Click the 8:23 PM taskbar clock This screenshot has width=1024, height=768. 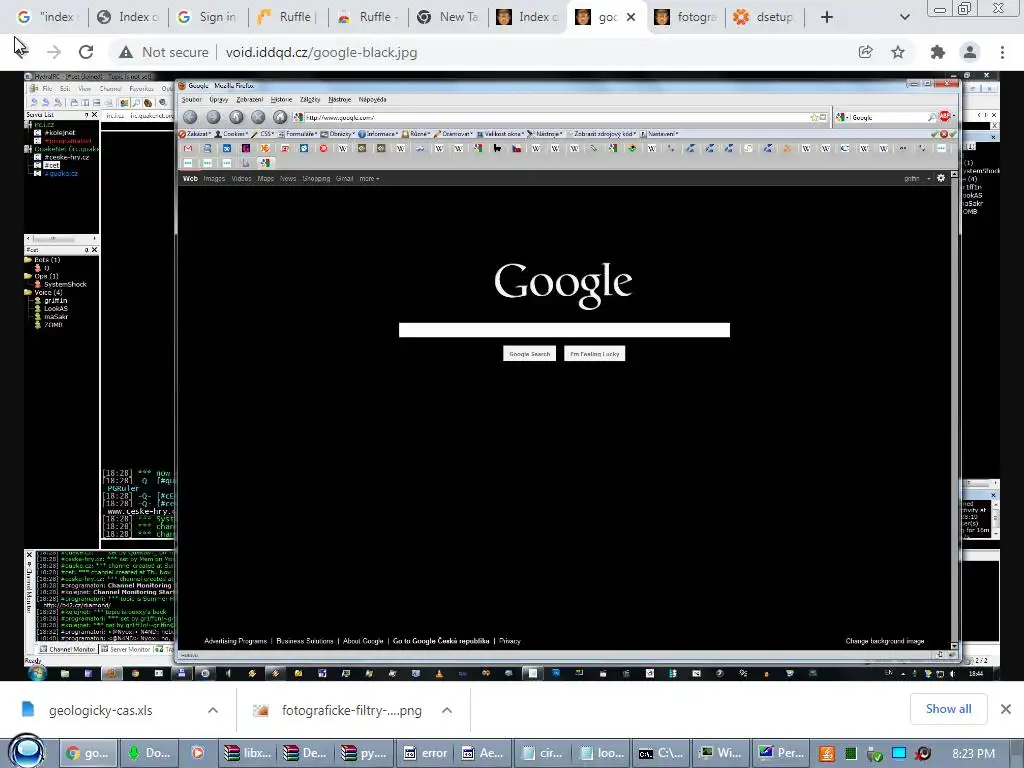[x=973, y=754]
